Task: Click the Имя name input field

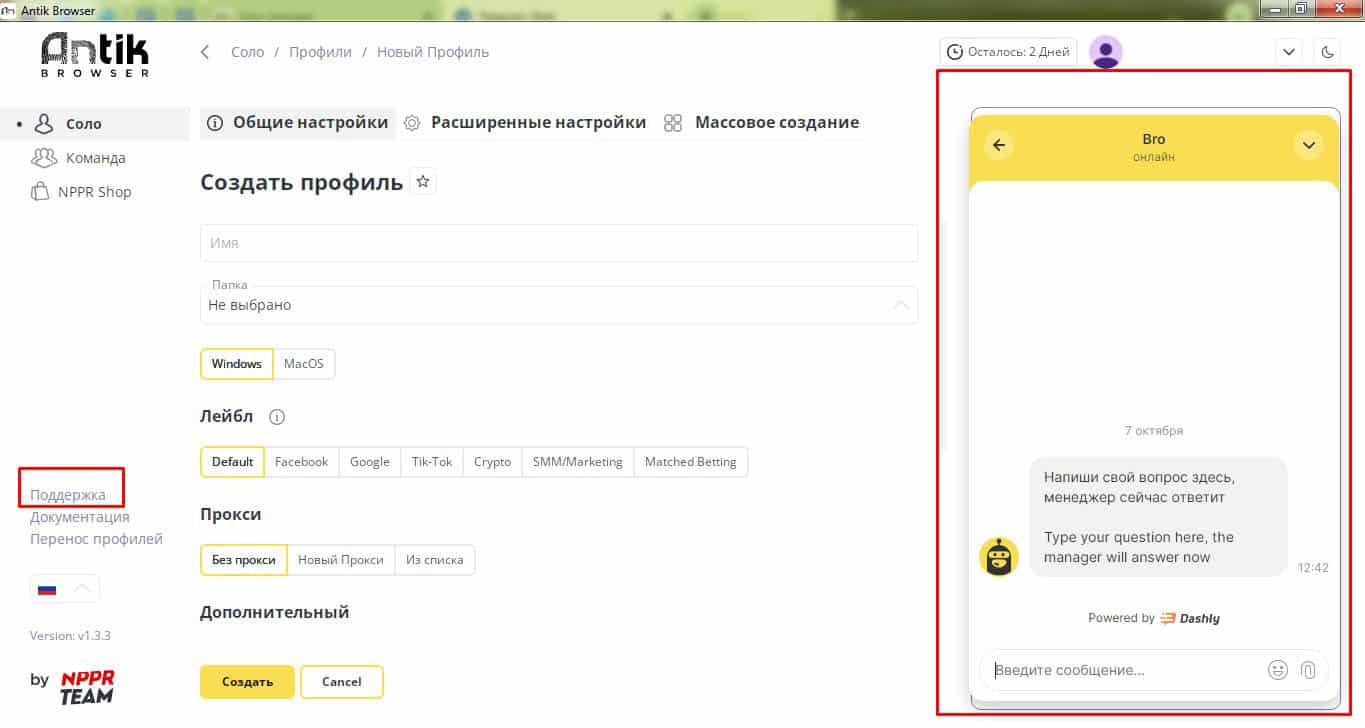Action: (558, 243)
